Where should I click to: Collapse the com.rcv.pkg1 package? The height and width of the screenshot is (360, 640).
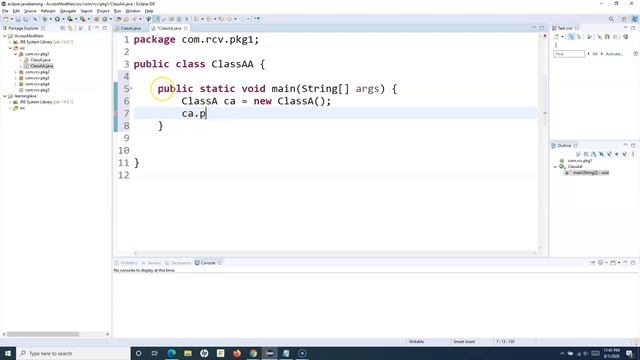click(16, 54)
